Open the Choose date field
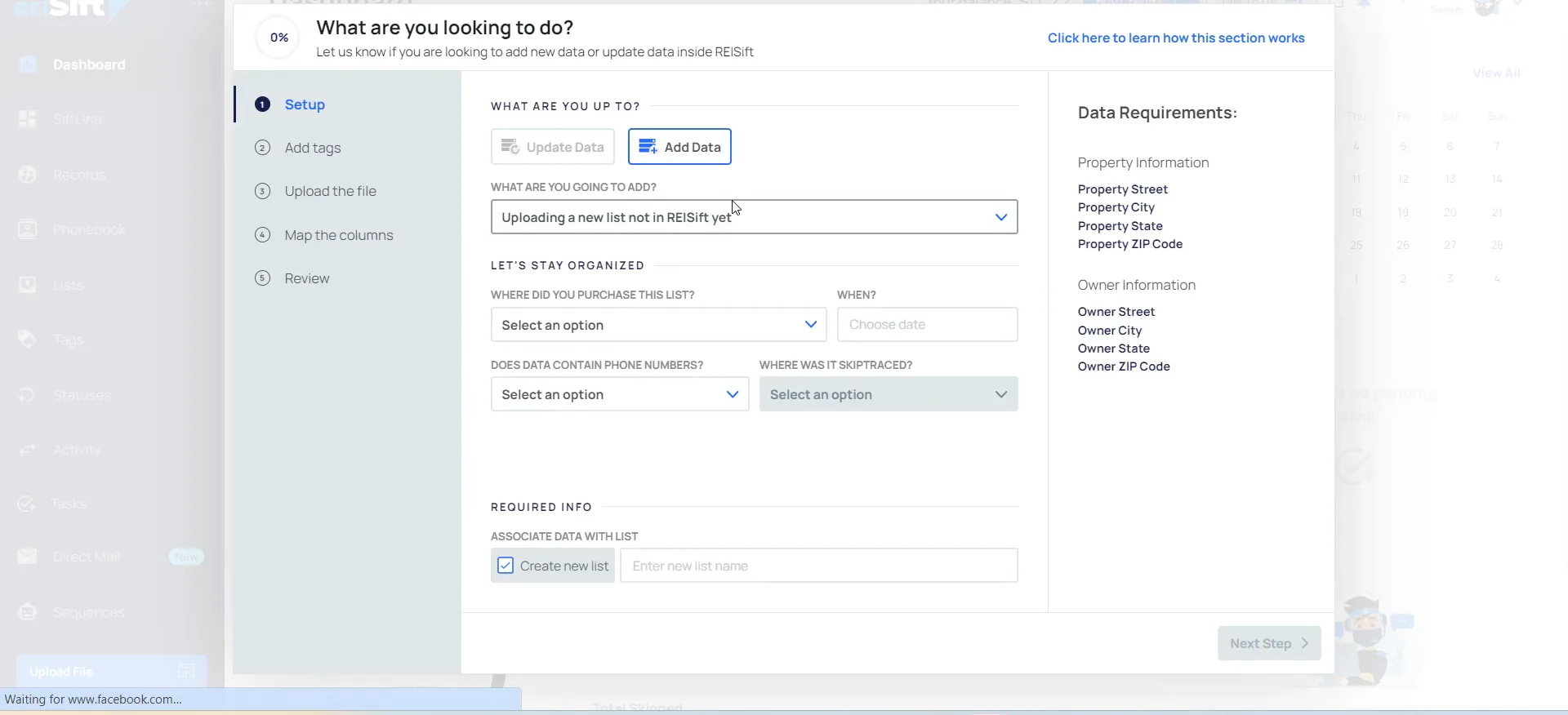 [x=927, y=325]
